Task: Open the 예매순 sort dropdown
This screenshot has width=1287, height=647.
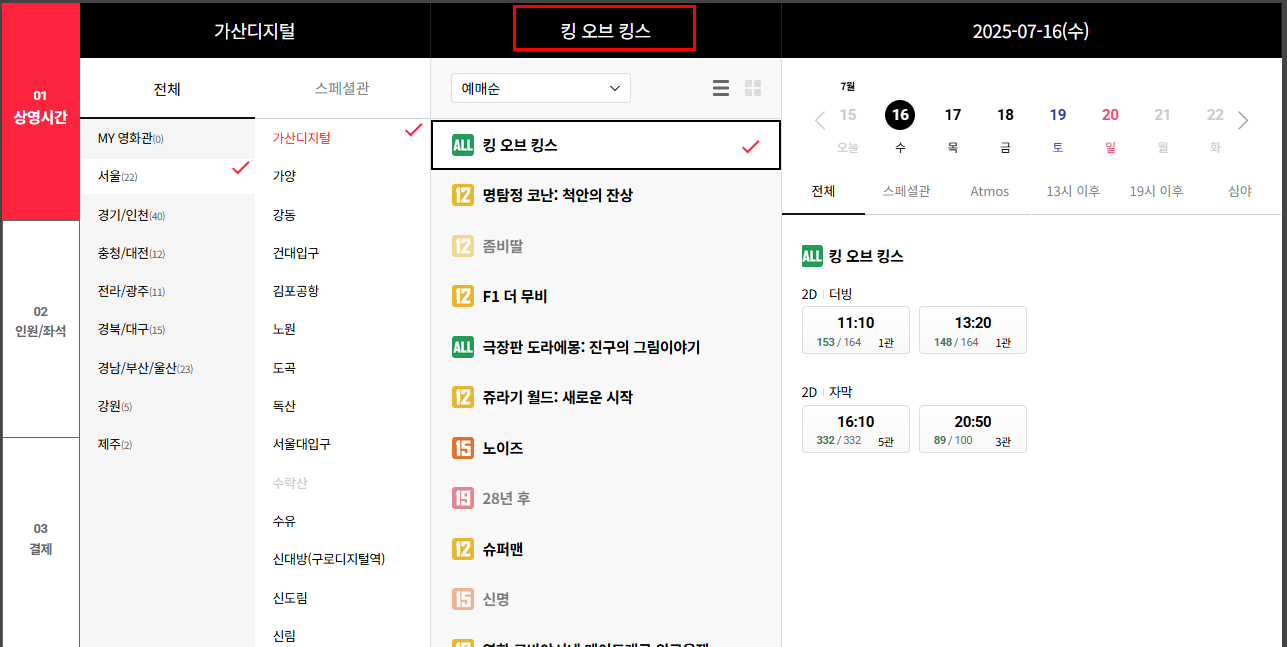Action: tap(540, 88)
